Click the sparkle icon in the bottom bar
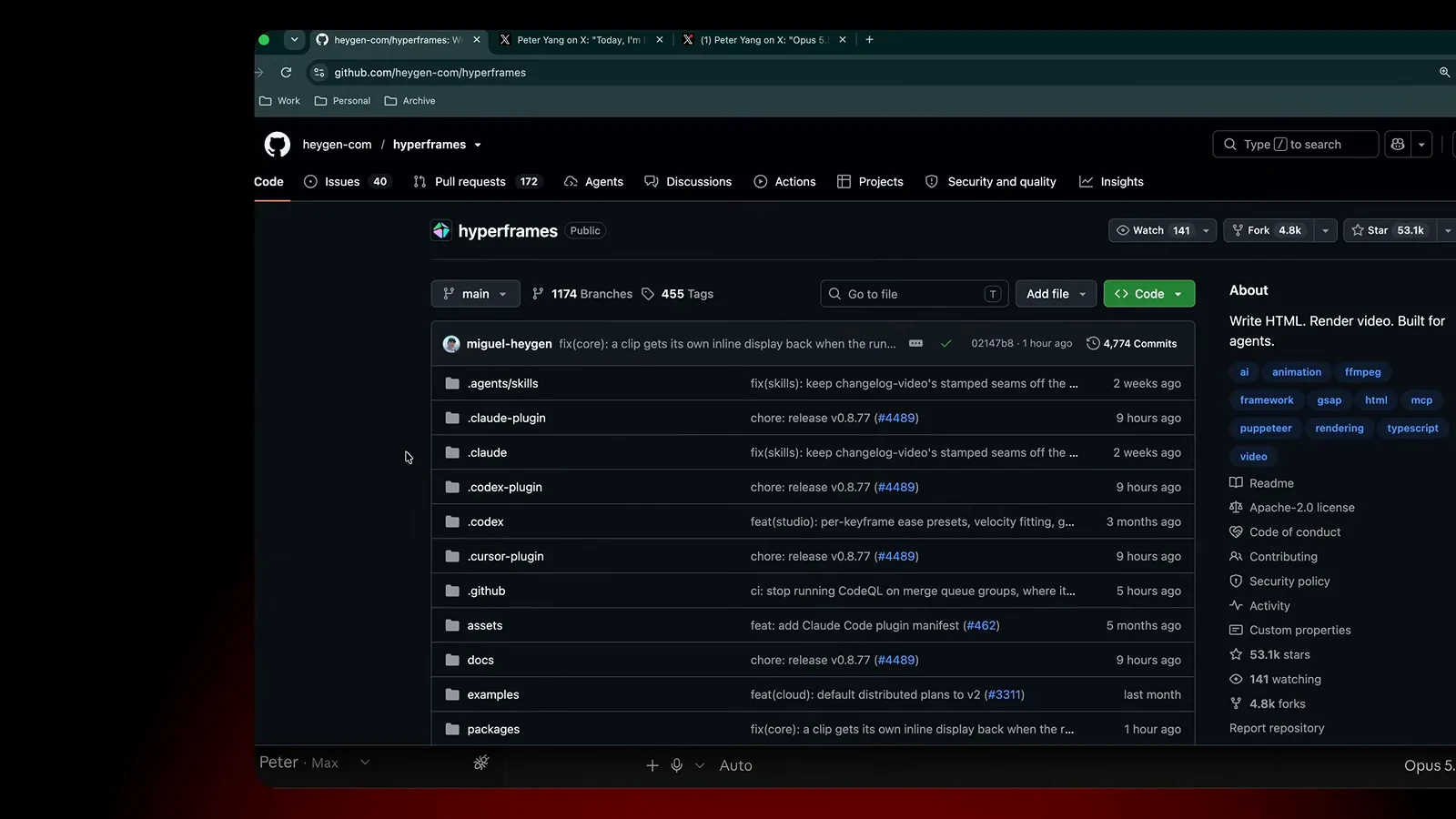The image size is (1456, 819). pyautogui.click(x=481, y=763)
